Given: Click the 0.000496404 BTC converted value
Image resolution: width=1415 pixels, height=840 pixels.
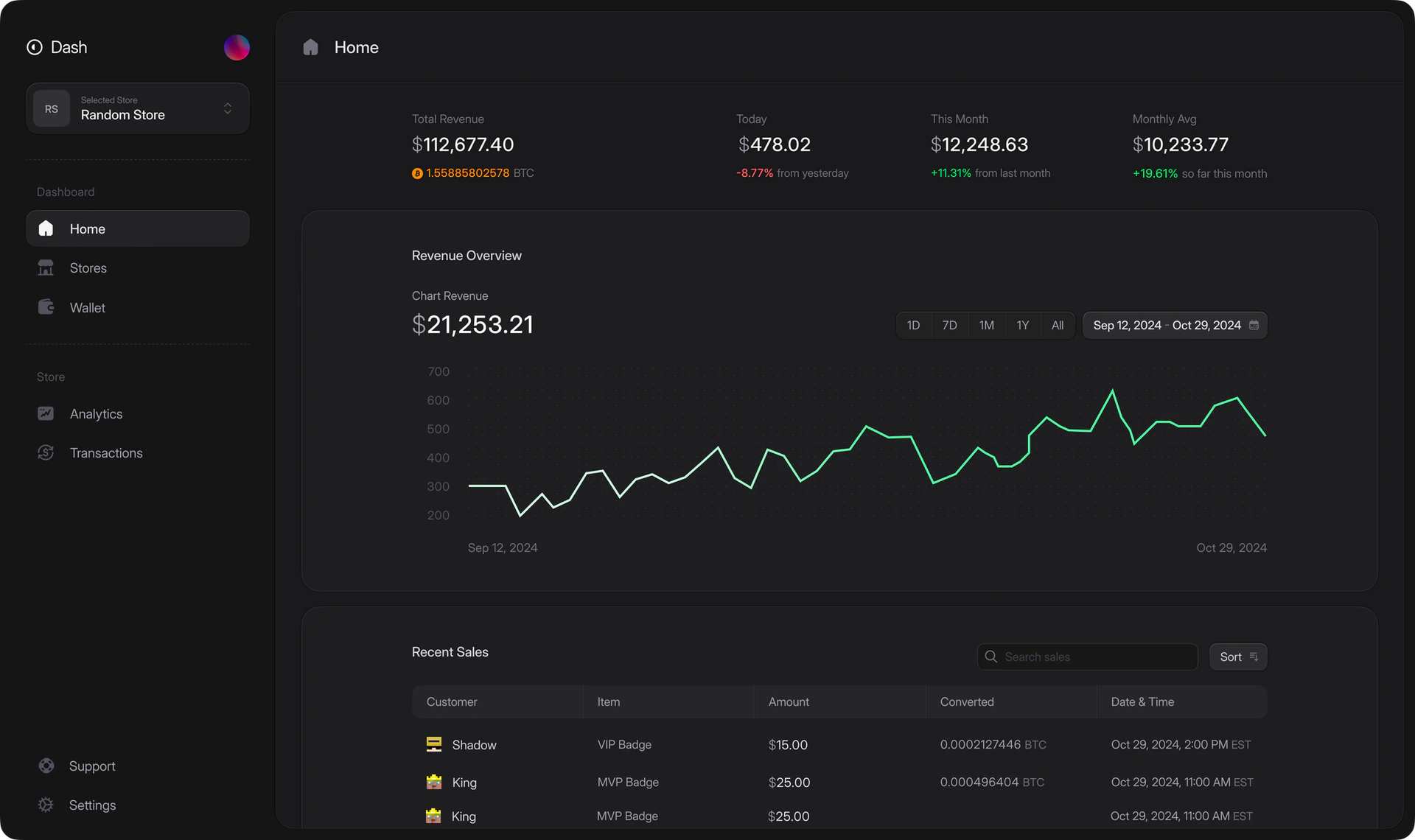Looking at the screenshot, I should tap(992, 782).
